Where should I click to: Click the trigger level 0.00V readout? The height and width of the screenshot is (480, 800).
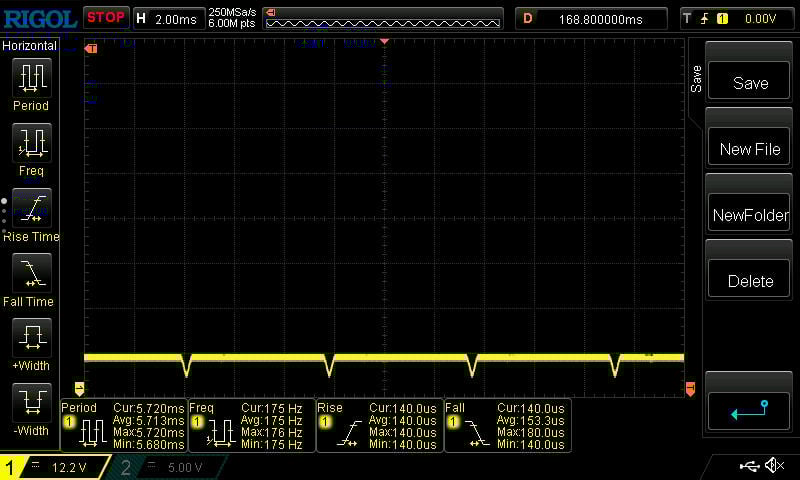point(760,19)
